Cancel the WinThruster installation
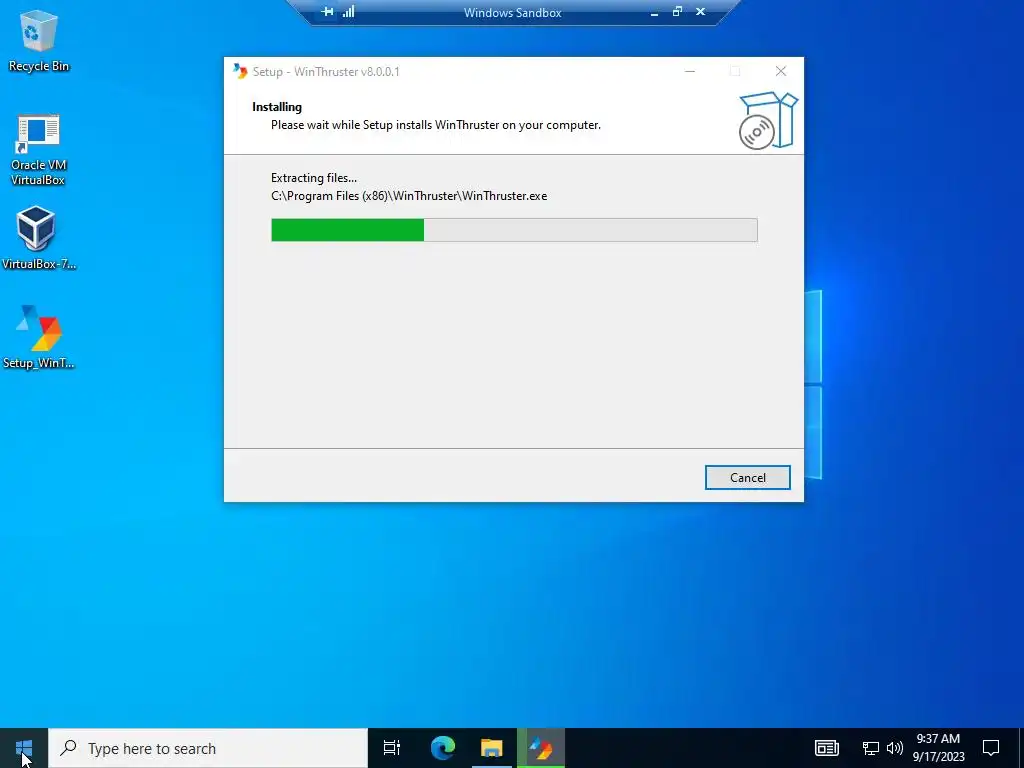Viewport: 1024px width, 768px height. coord(747,477)
